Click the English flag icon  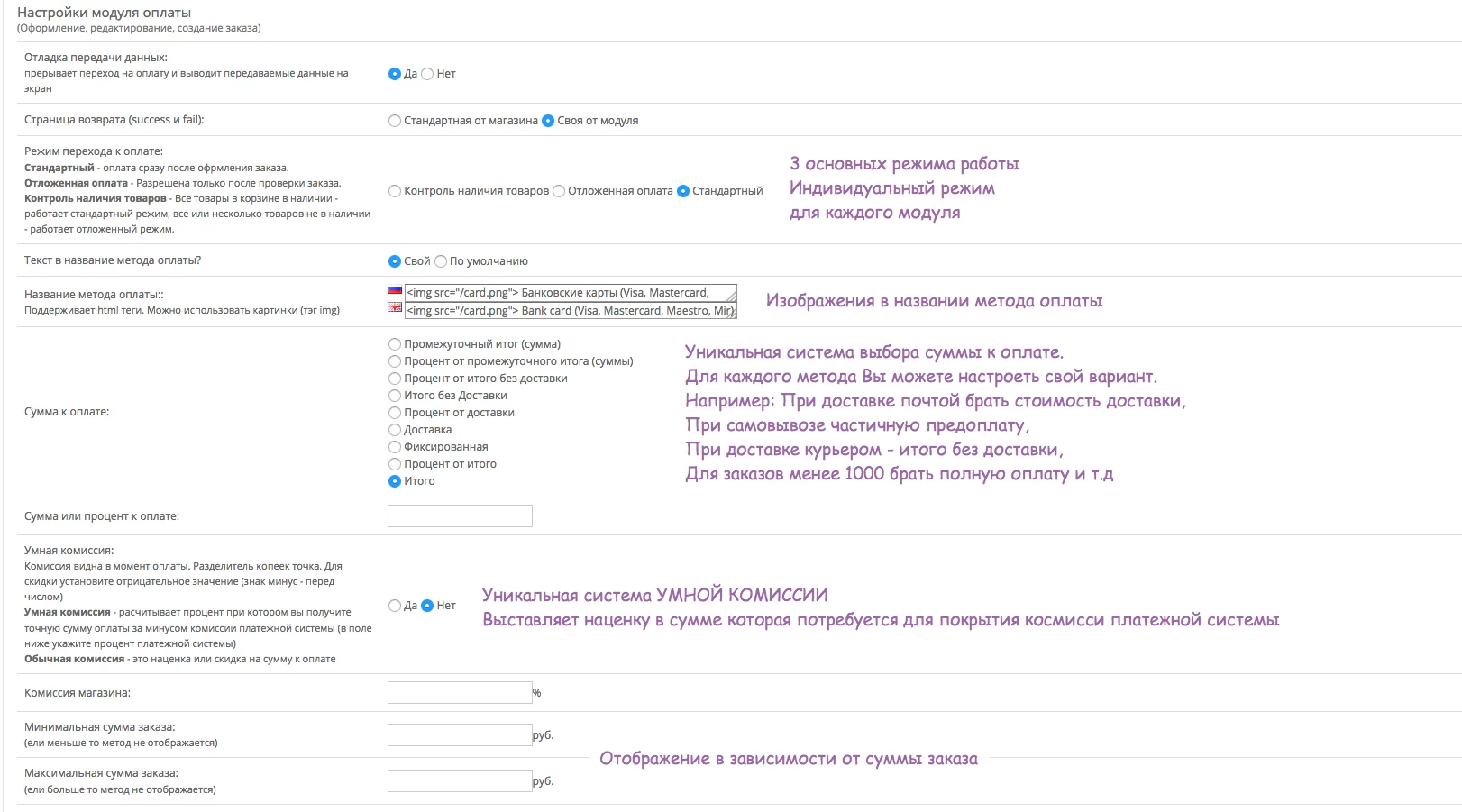(395, 307)
